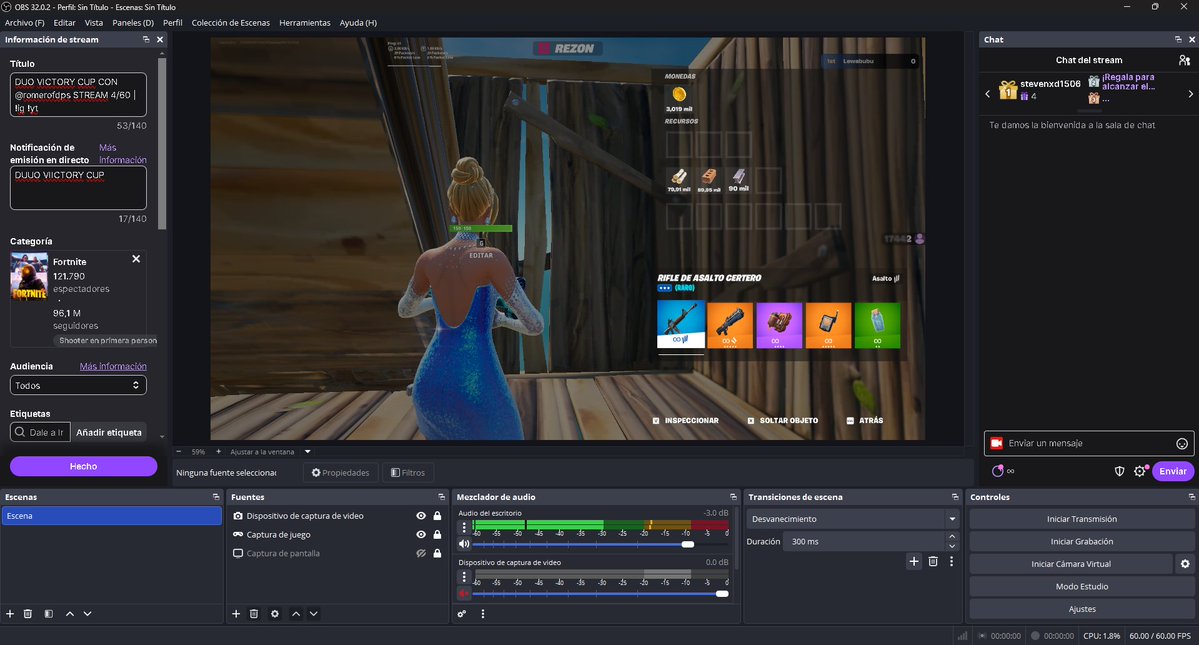Viewport: 1199px width, 645px height.
Task: Add a new source in Fuentes panel
Action: pos(236,614)
